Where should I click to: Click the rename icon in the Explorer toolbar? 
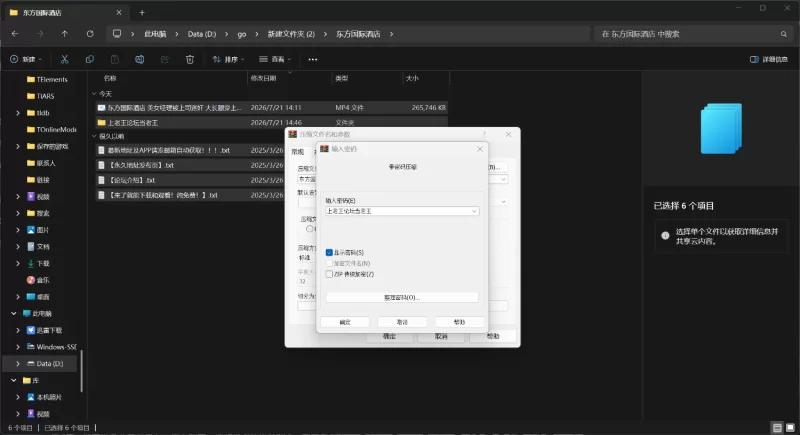click(139, 59)
